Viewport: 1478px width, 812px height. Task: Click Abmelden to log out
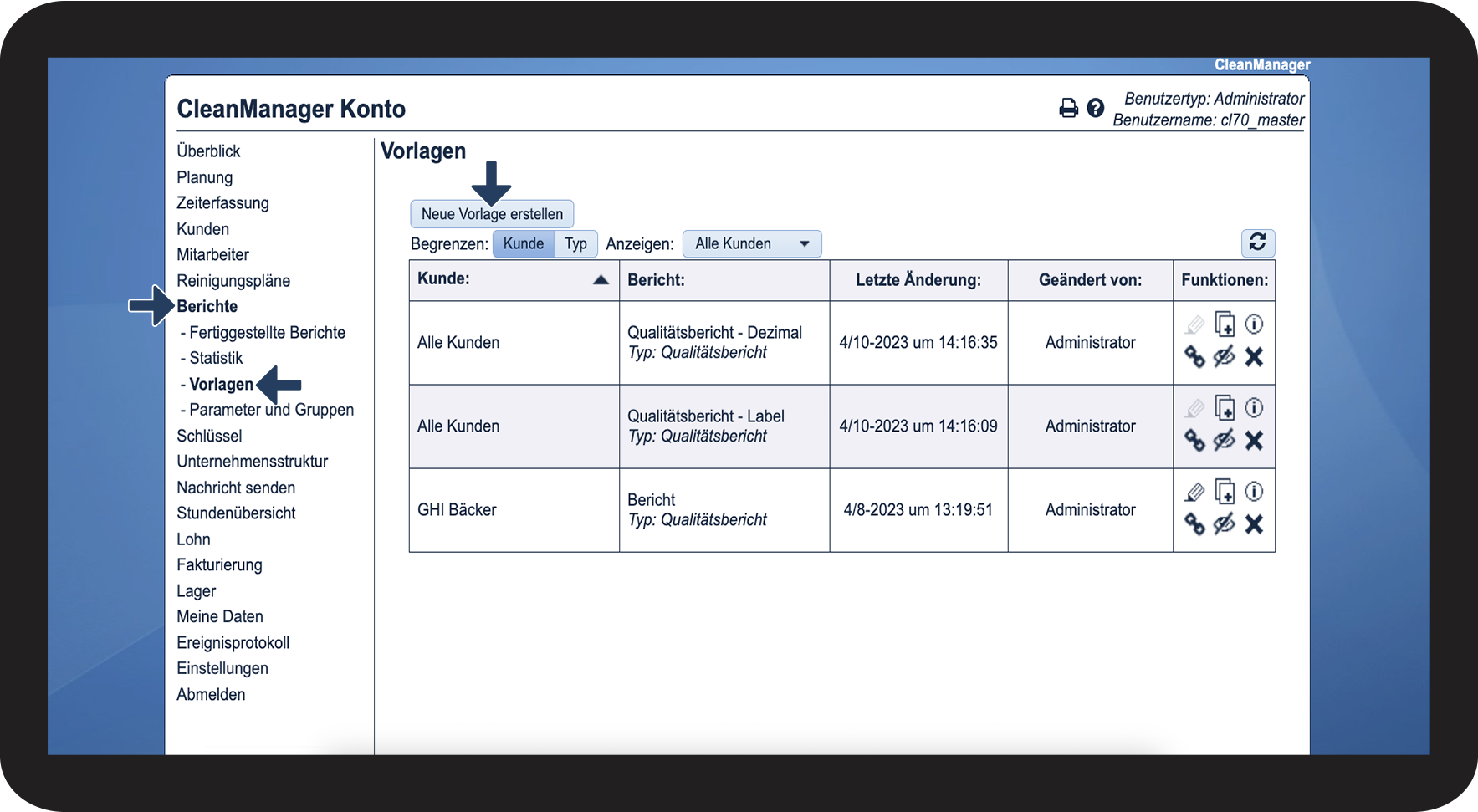tap(211, 694)
